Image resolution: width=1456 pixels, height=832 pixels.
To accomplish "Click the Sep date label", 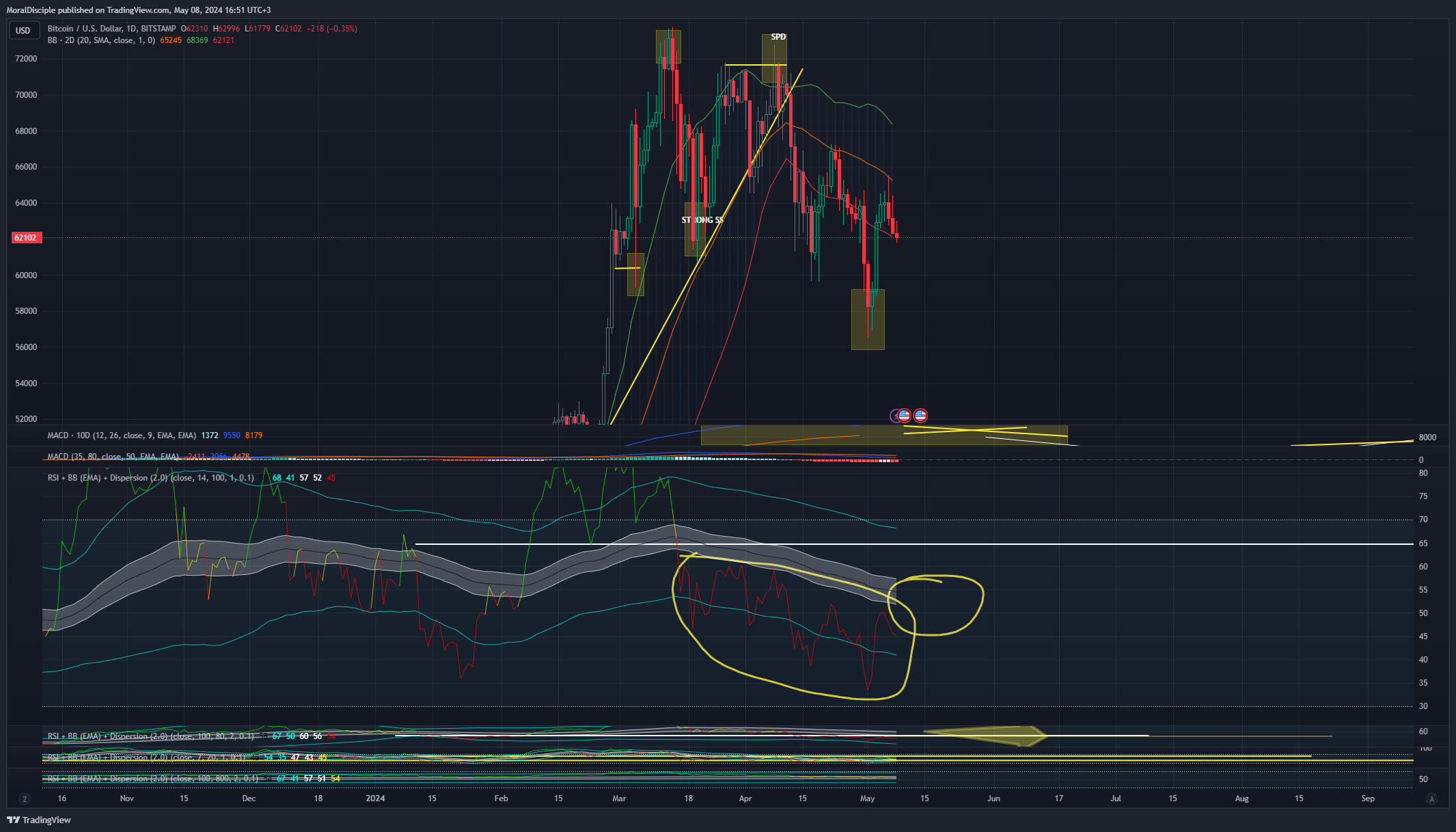I will coord(1368,799).
